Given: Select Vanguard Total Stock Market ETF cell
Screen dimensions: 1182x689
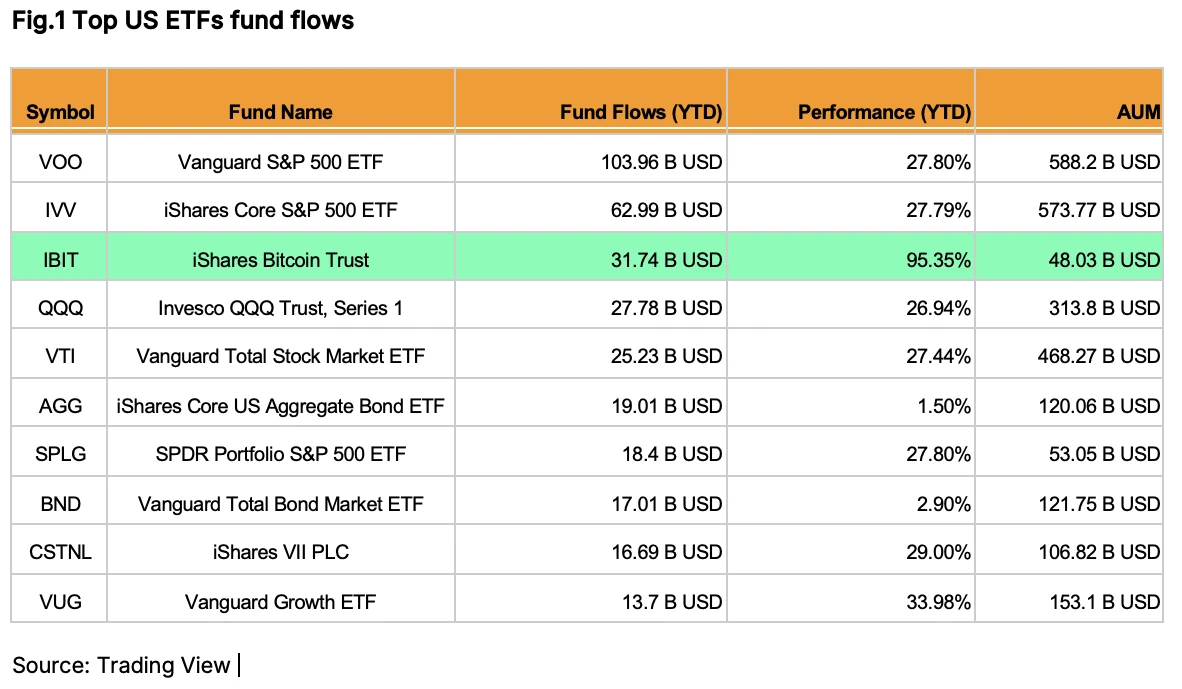Looking at the screenshot, I should point(280,356).
